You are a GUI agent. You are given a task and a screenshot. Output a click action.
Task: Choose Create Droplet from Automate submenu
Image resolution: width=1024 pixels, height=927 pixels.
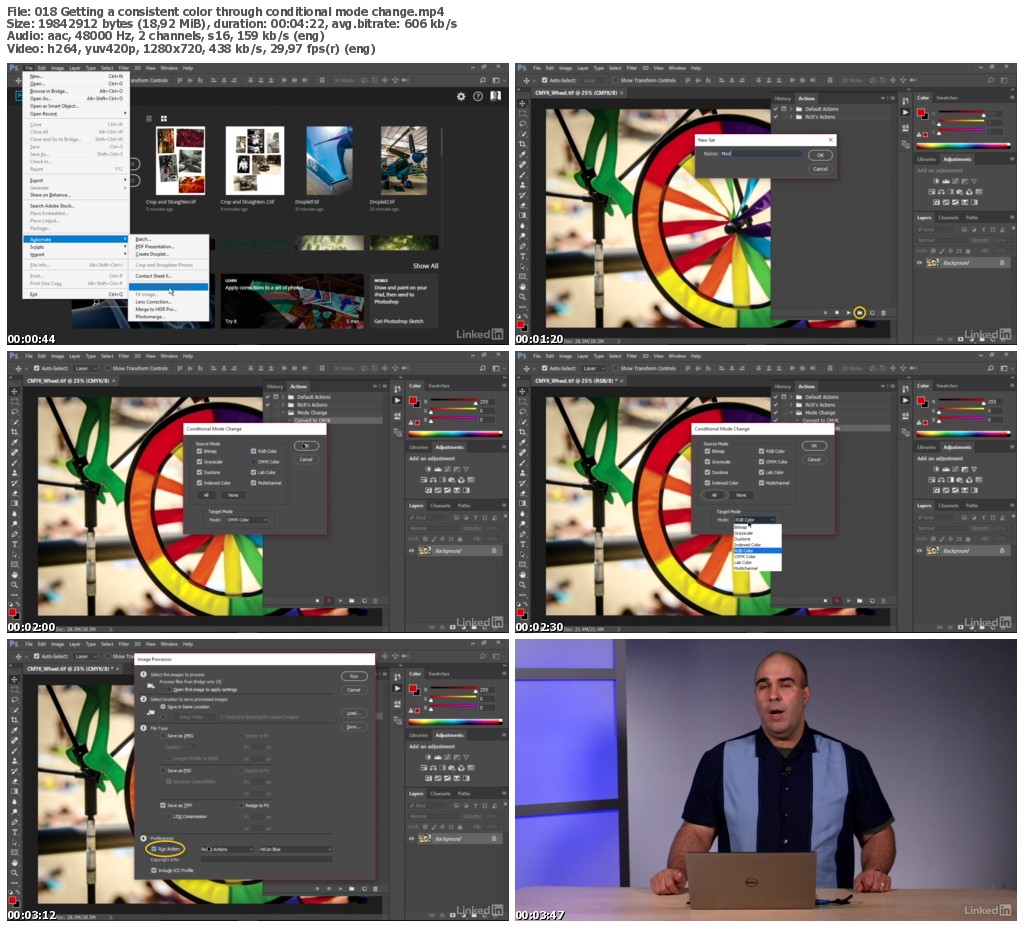click(x=169, y=254)
